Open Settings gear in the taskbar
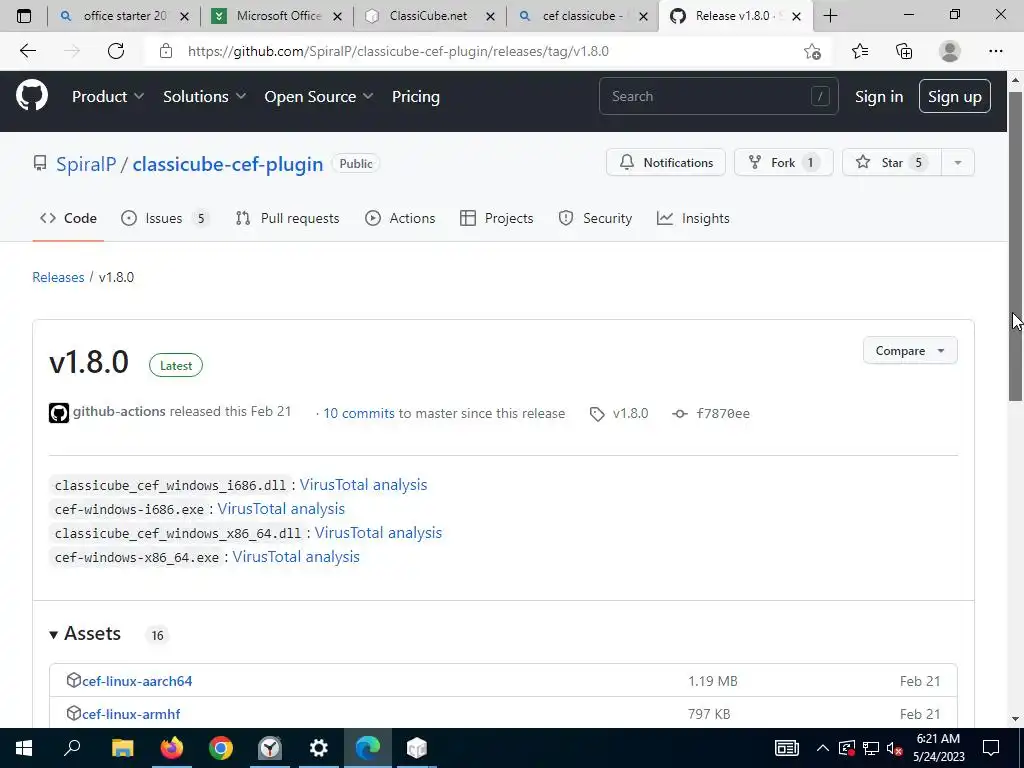This screenshot has width=1024, height=768. pos(319,748)
